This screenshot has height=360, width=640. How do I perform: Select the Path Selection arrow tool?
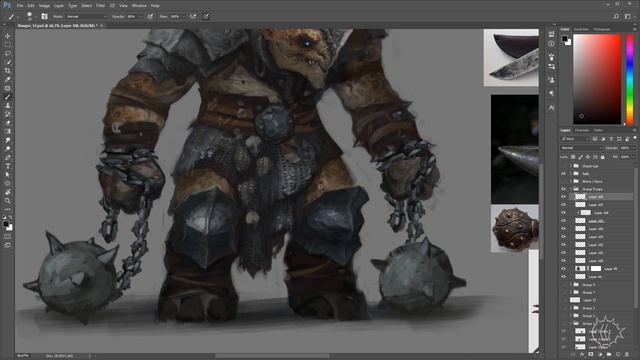[x=7, y=175]
